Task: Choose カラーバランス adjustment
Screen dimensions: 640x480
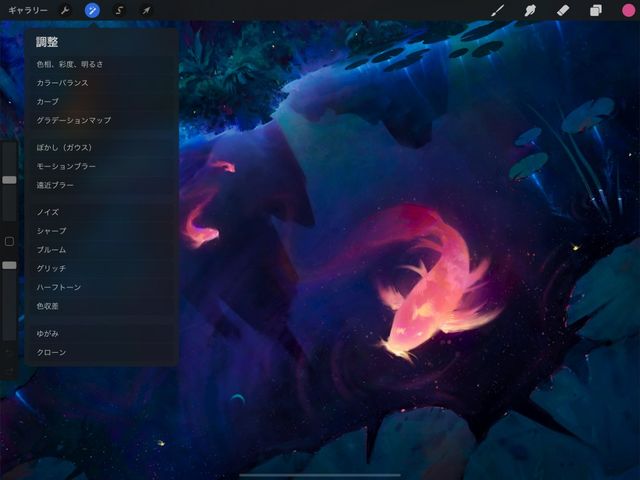Action: click(x=102, y=83)
